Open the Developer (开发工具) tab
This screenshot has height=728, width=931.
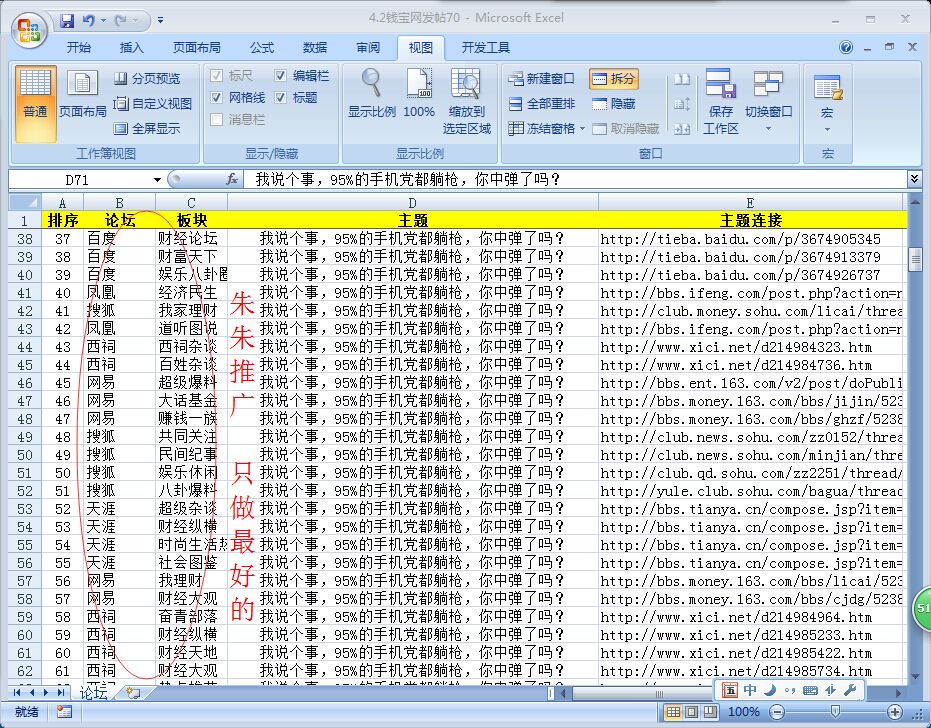[486, 48]
